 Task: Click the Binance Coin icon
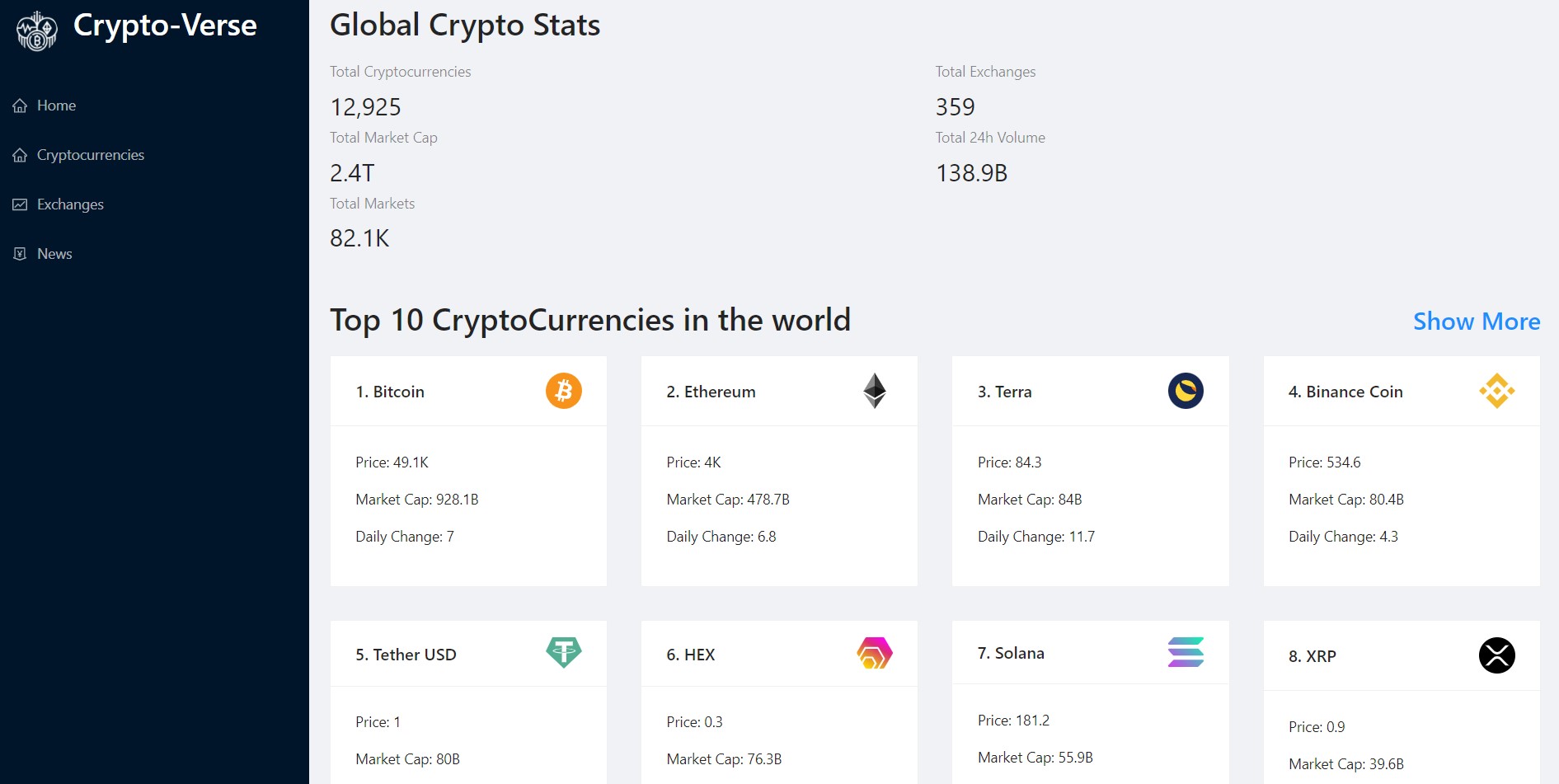pos(1496,391)
